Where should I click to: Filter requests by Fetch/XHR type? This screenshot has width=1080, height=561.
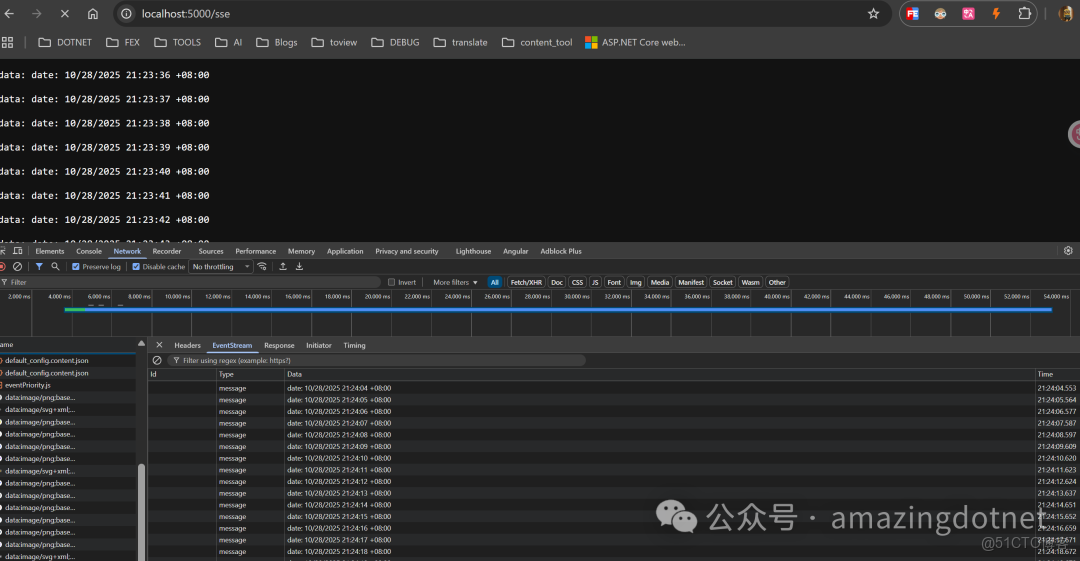(x=526, y=283)
